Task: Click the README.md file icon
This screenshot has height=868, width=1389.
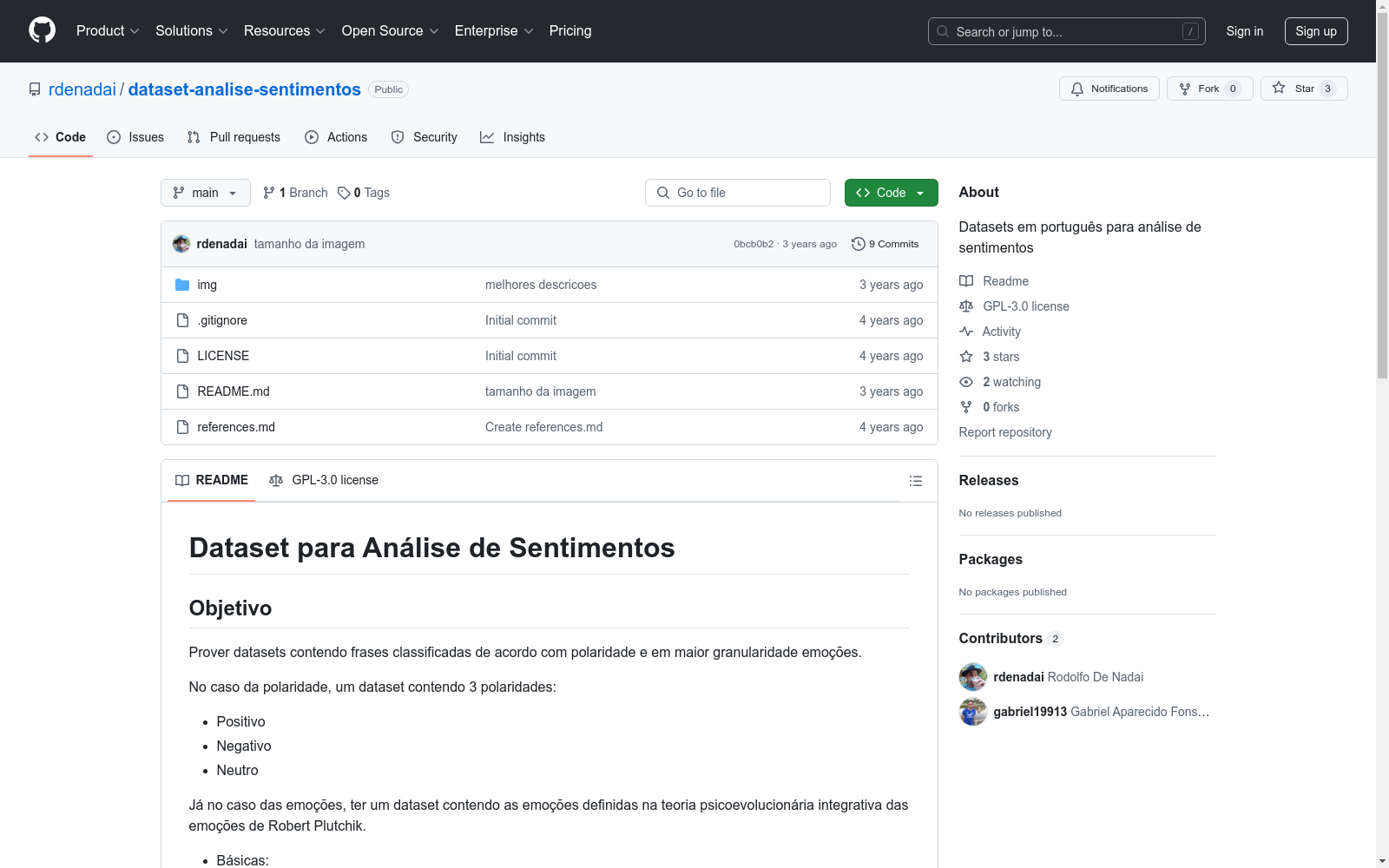Action: coord(182,391)
